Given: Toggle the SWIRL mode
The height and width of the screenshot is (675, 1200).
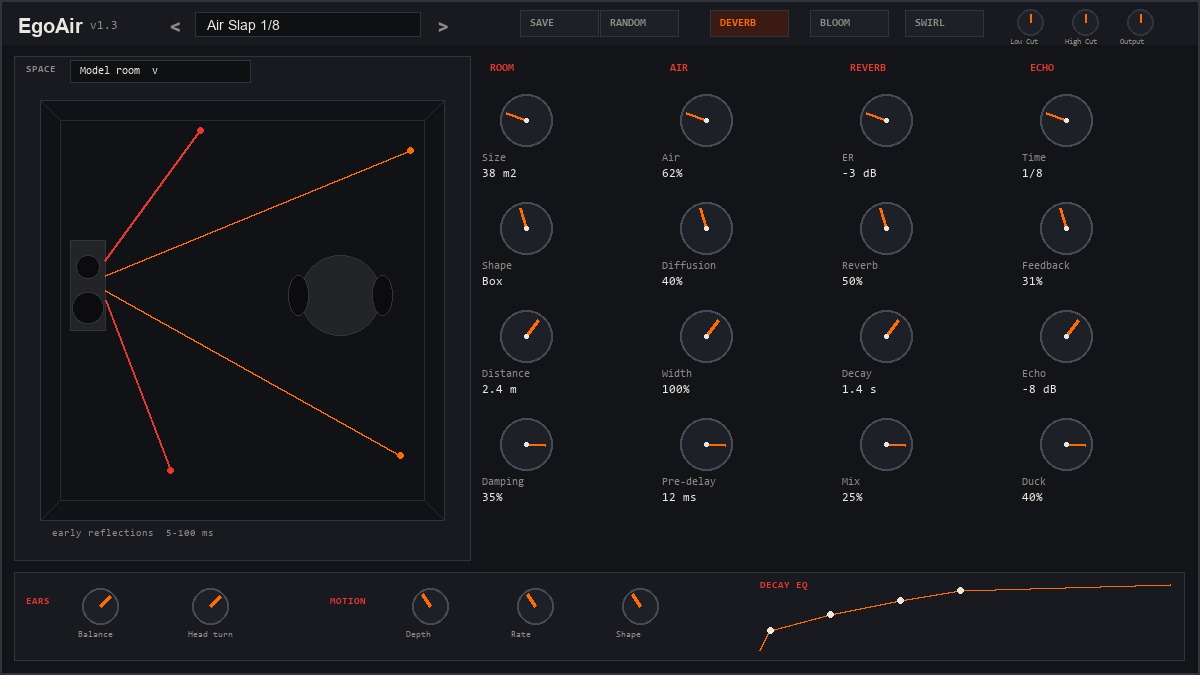Looking at the screenshot, I should (944, 23).
